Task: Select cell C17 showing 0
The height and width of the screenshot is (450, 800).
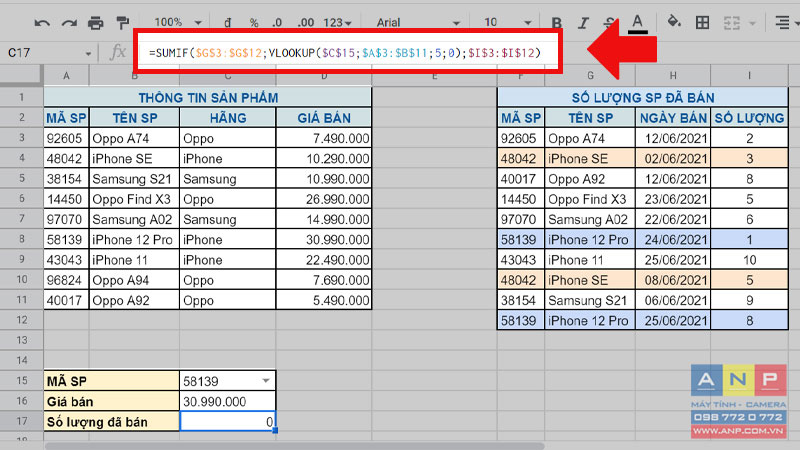Action: pos(228,421)
